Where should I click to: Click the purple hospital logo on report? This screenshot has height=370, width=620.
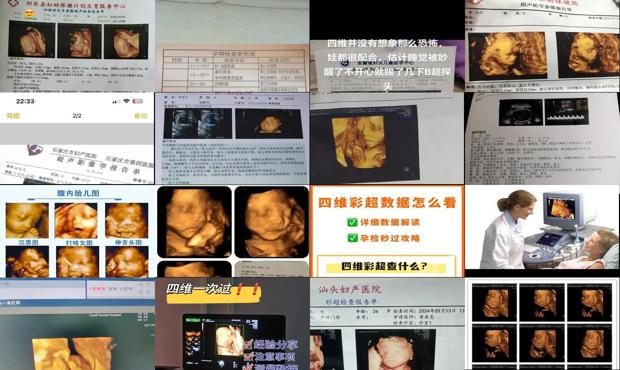coord(35,150)
